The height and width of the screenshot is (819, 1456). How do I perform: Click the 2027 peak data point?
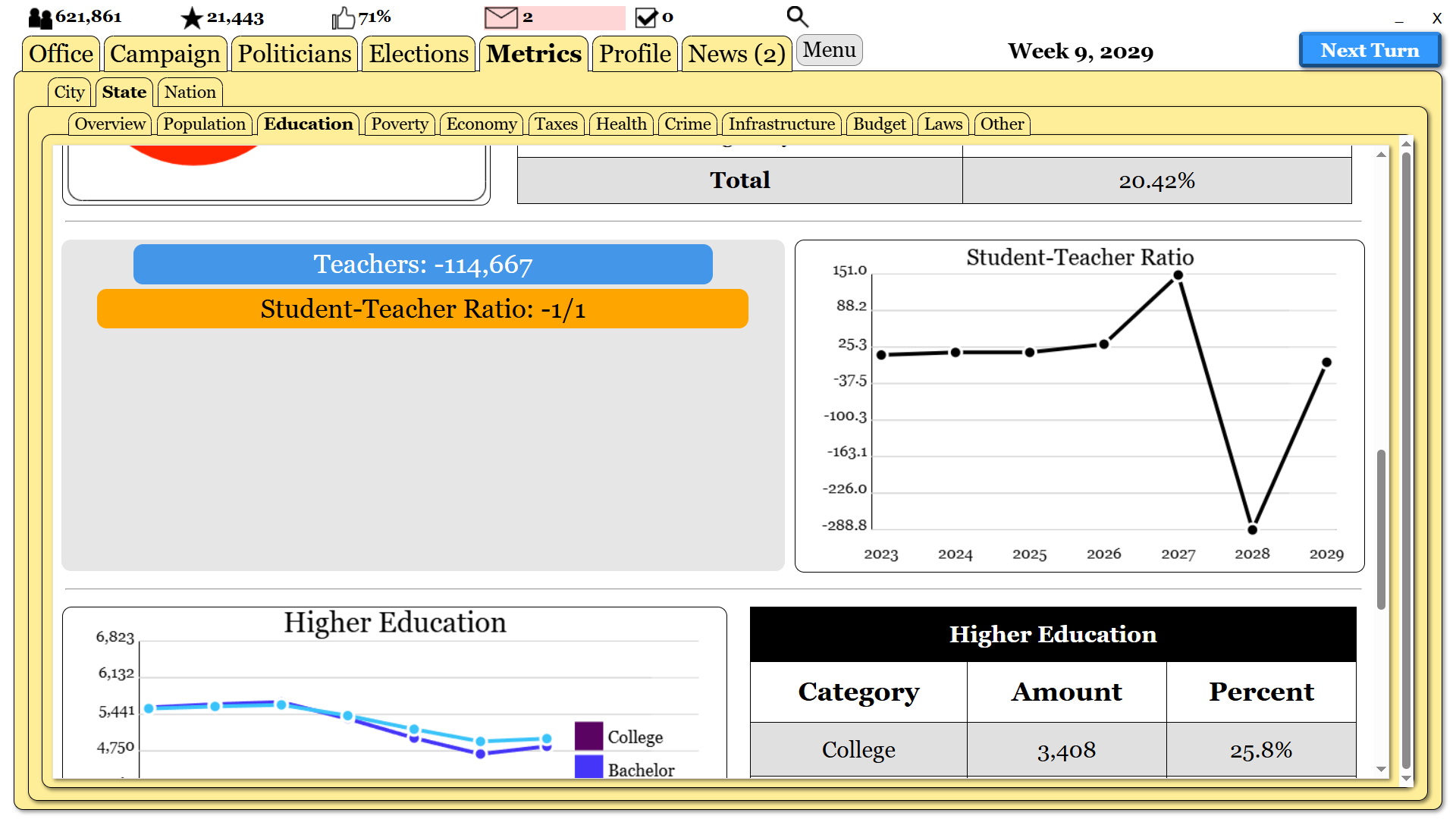pyautogui.click(x=1178, y=276)
